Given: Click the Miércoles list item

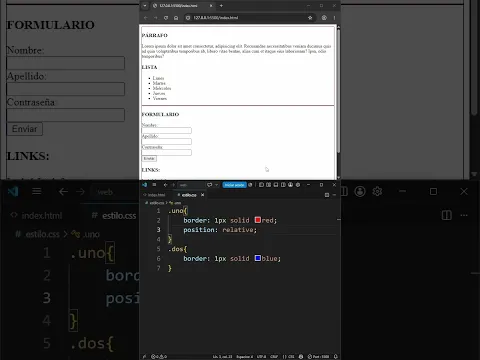Looking at the screenshot, I should [162, 88].
